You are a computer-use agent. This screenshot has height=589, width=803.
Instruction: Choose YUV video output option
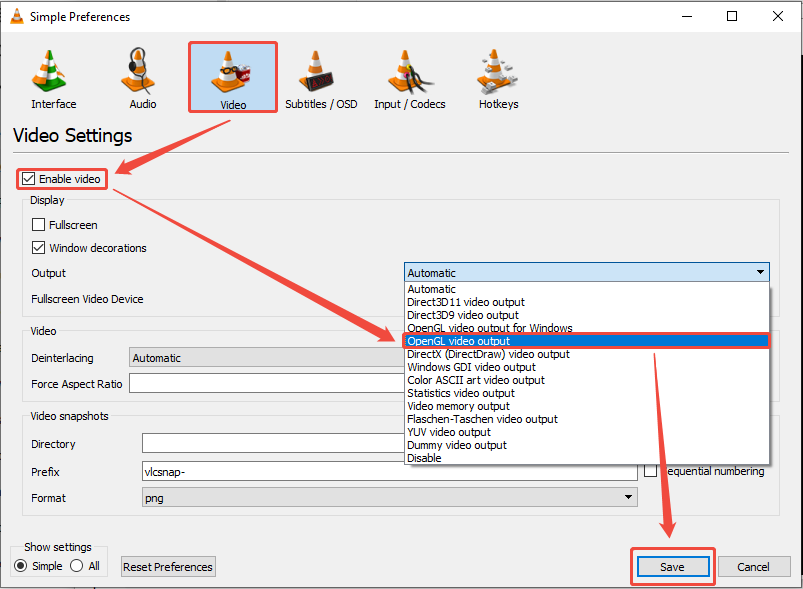pos(587,432)
